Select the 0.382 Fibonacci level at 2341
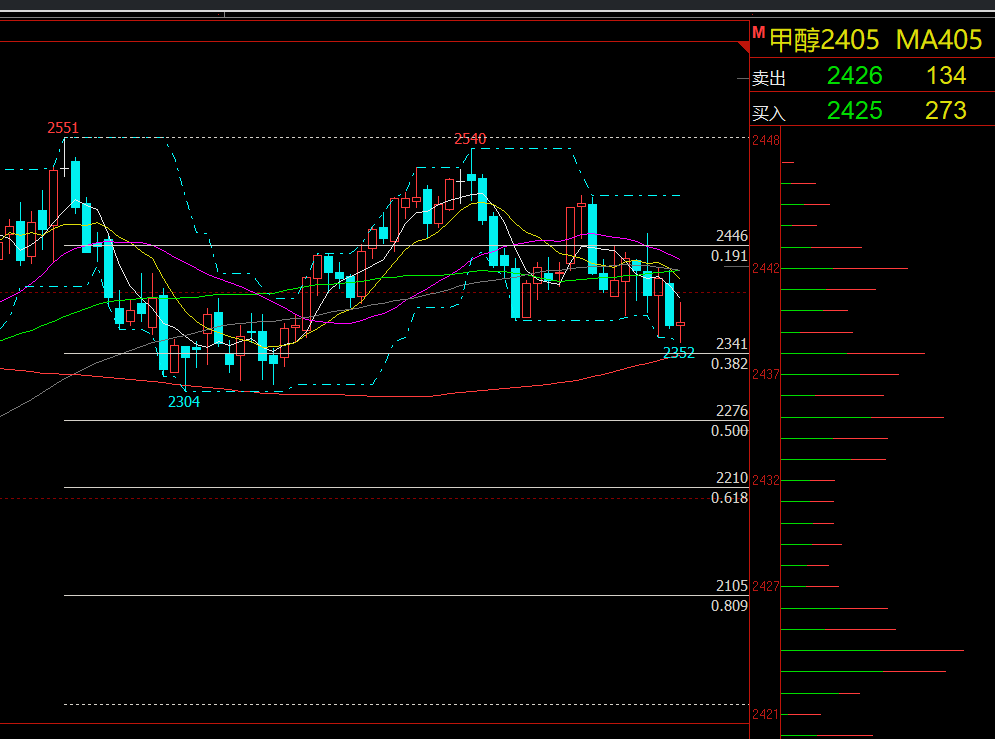995x739 pixels. [x=729, y=364]
